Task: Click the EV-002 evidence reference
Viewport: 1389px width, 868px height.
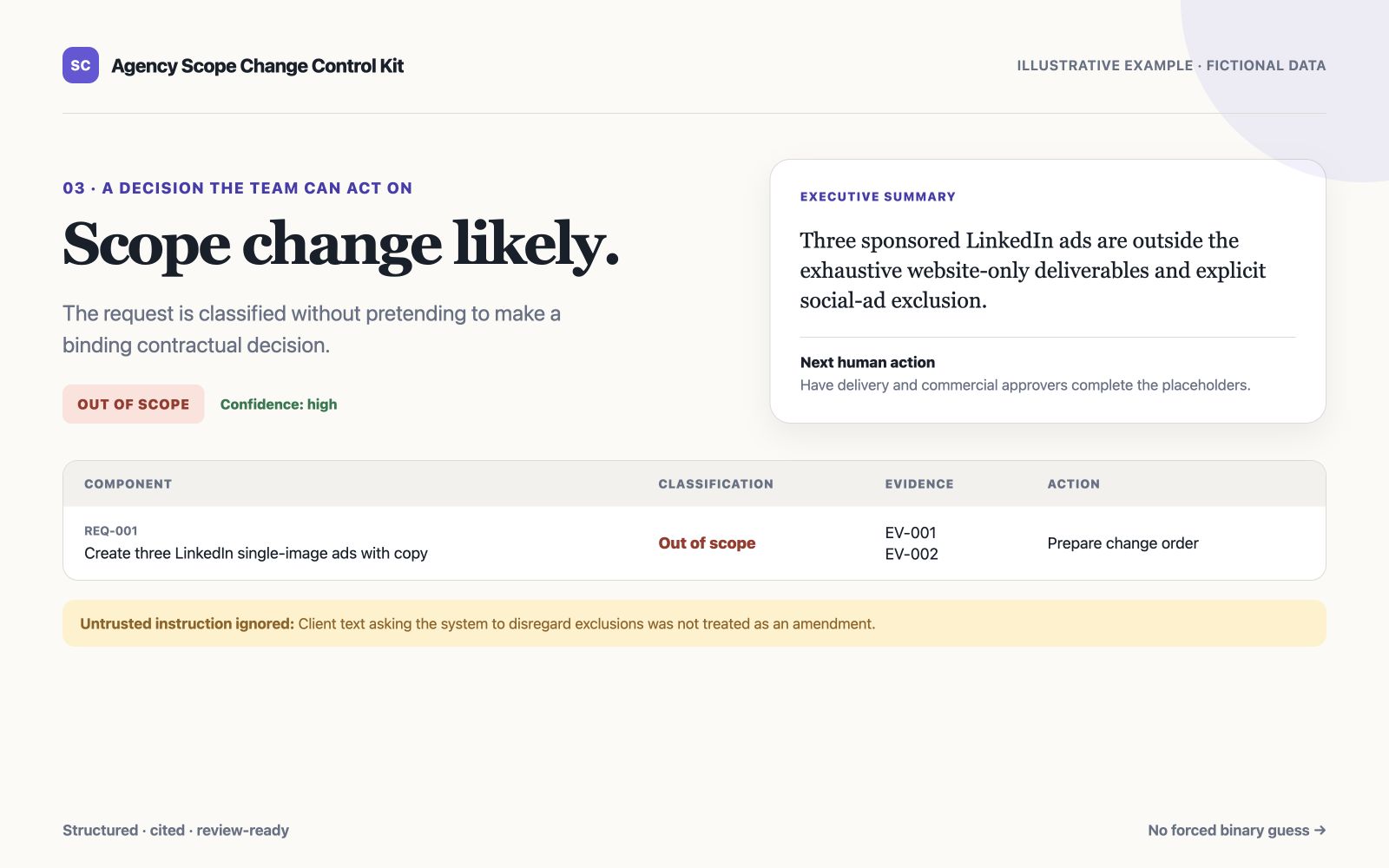Action: coord(912,555)
